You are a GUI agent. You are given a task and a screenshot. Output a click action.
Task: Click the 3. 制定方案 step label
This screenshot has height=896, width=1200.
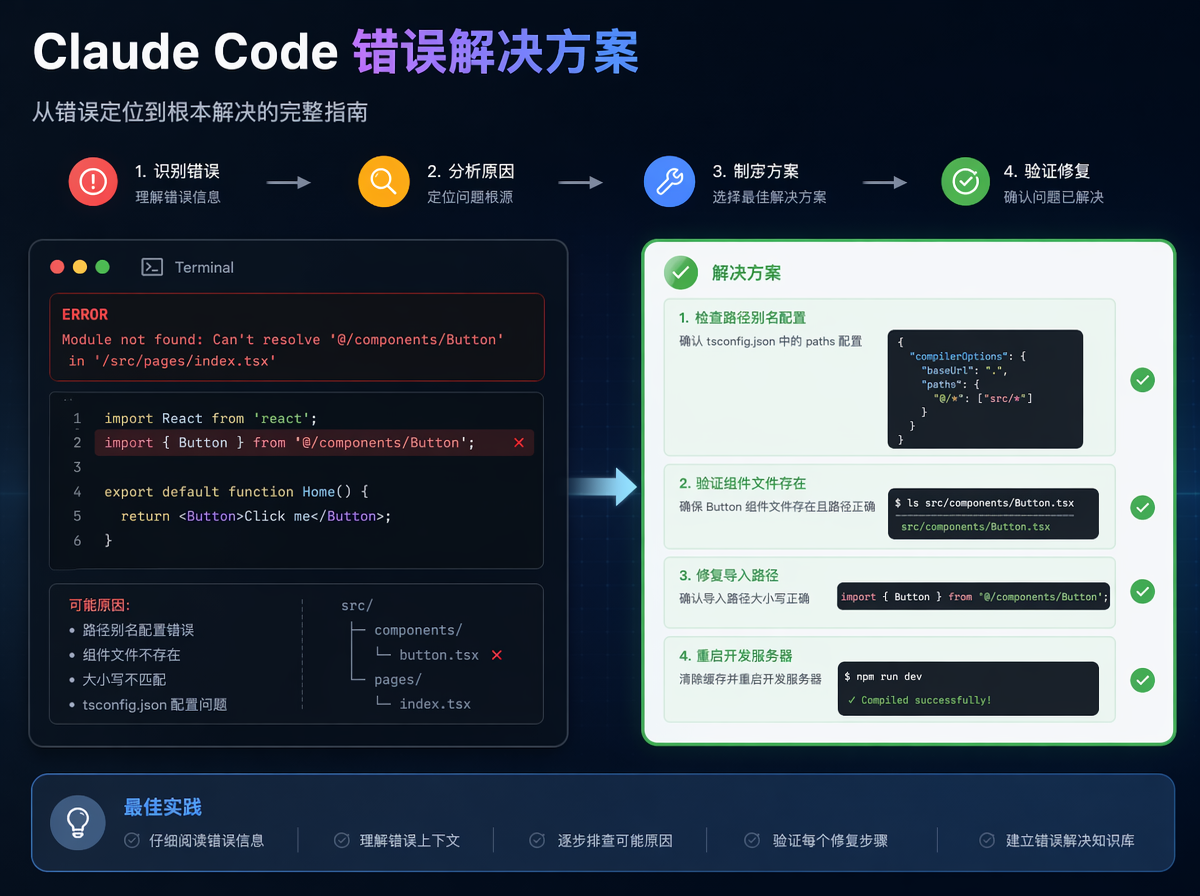point(755,172)
